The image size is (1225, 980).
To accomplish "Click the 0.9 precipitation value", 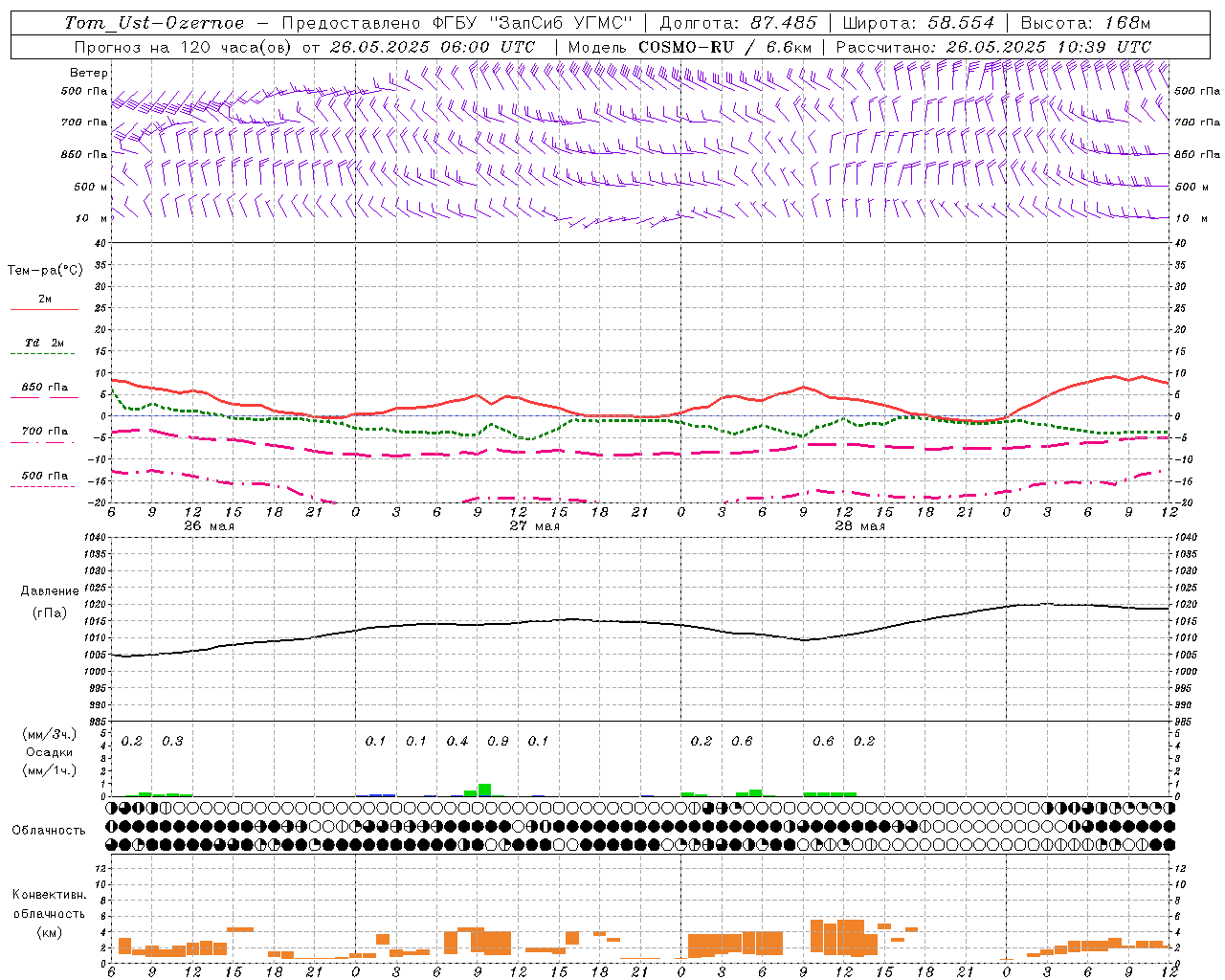I will click(x=498, y=742).
